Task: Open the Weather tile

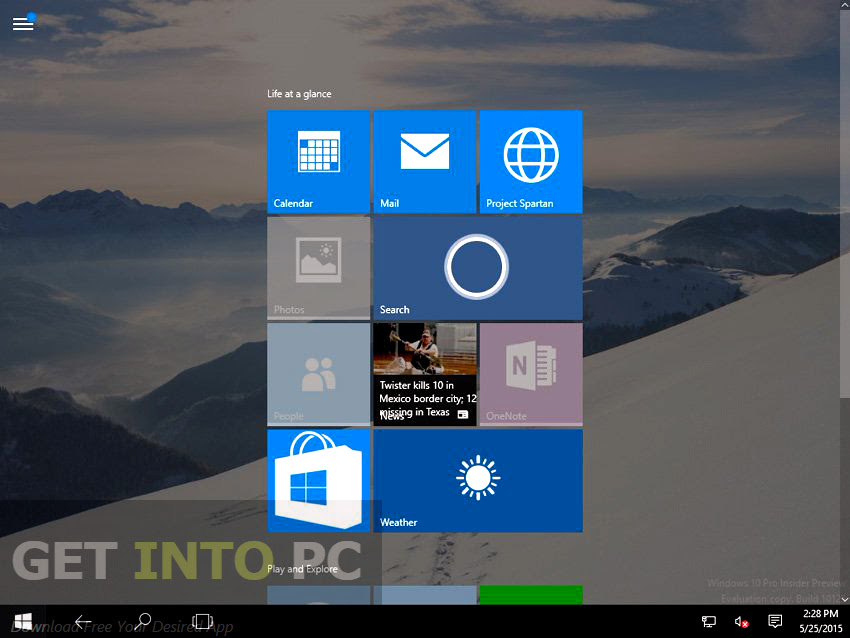Action: click(x=478, y=481)
